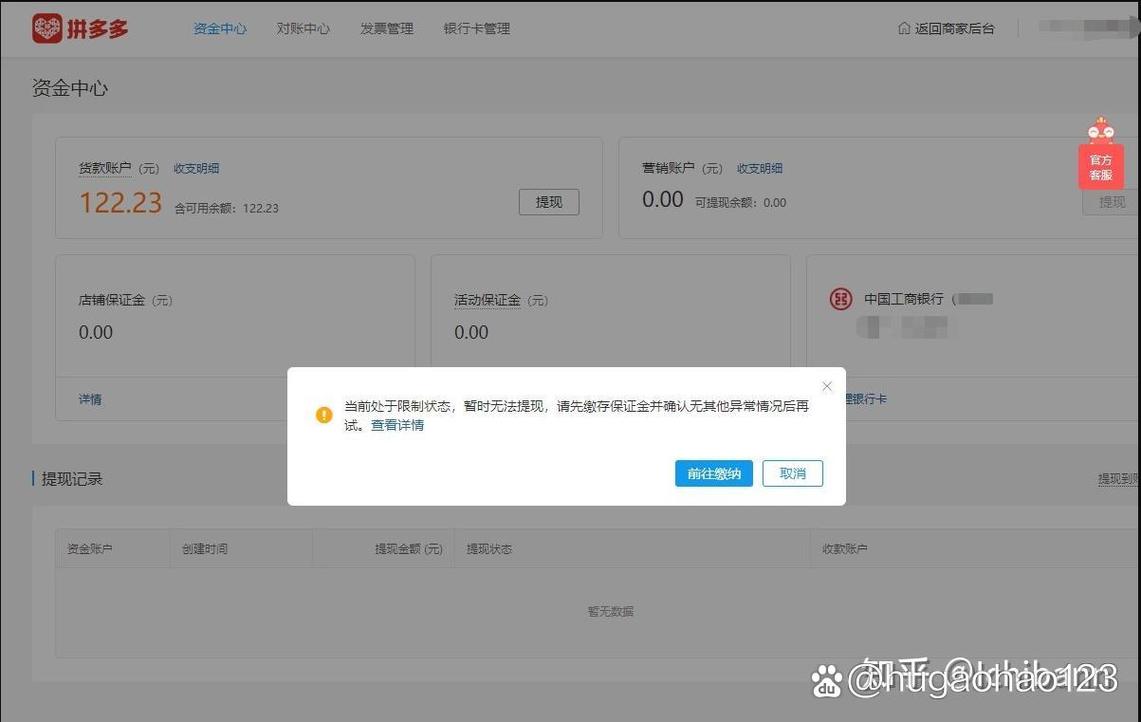The width and height of the screenshot is (1141, 722).
Task: Click 查看详情 link in dialog
Action: pyautogui.click(x=397, y=425)
